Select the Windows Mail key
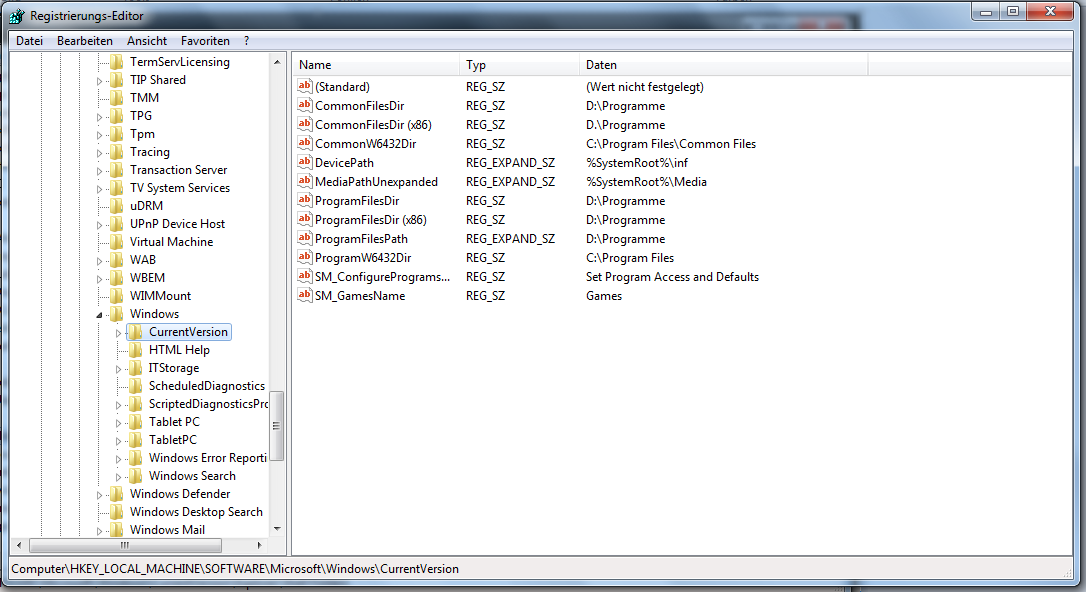 coord(168,530)
